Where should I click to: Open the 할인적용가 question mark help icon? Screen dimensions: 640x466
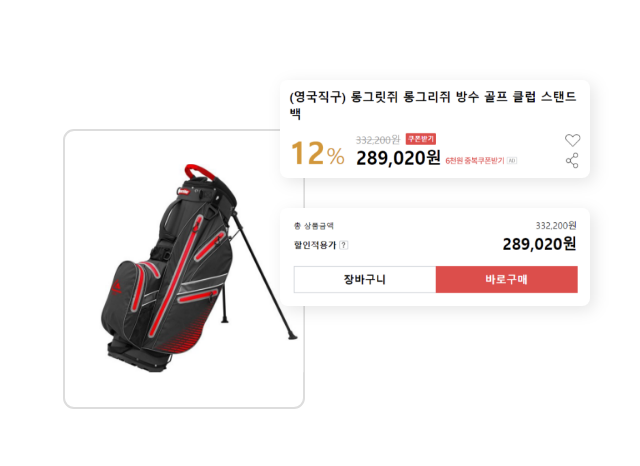point(344,245)
